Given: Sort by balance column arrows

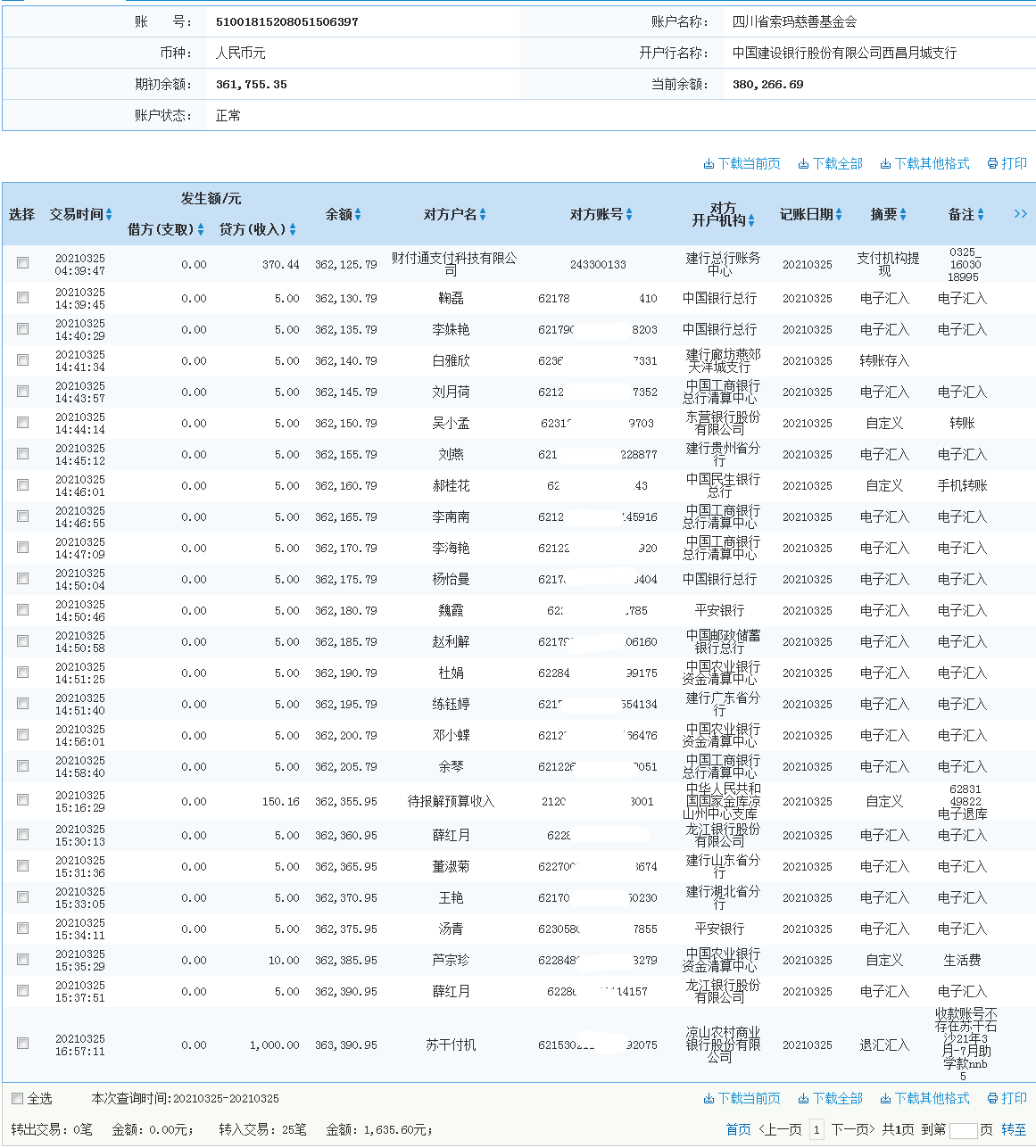Looking at the screenshot, I should [x=358, y=215].
